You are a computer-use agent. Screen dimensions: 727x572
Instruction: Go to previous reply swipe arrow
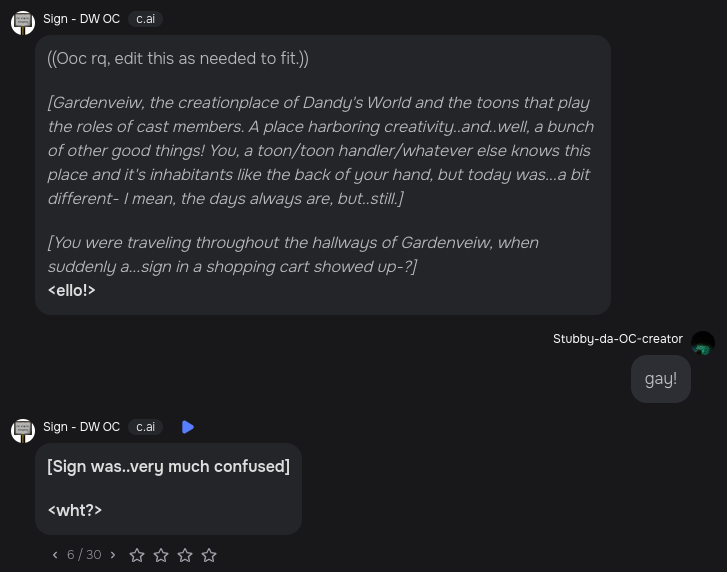[55, 555]
